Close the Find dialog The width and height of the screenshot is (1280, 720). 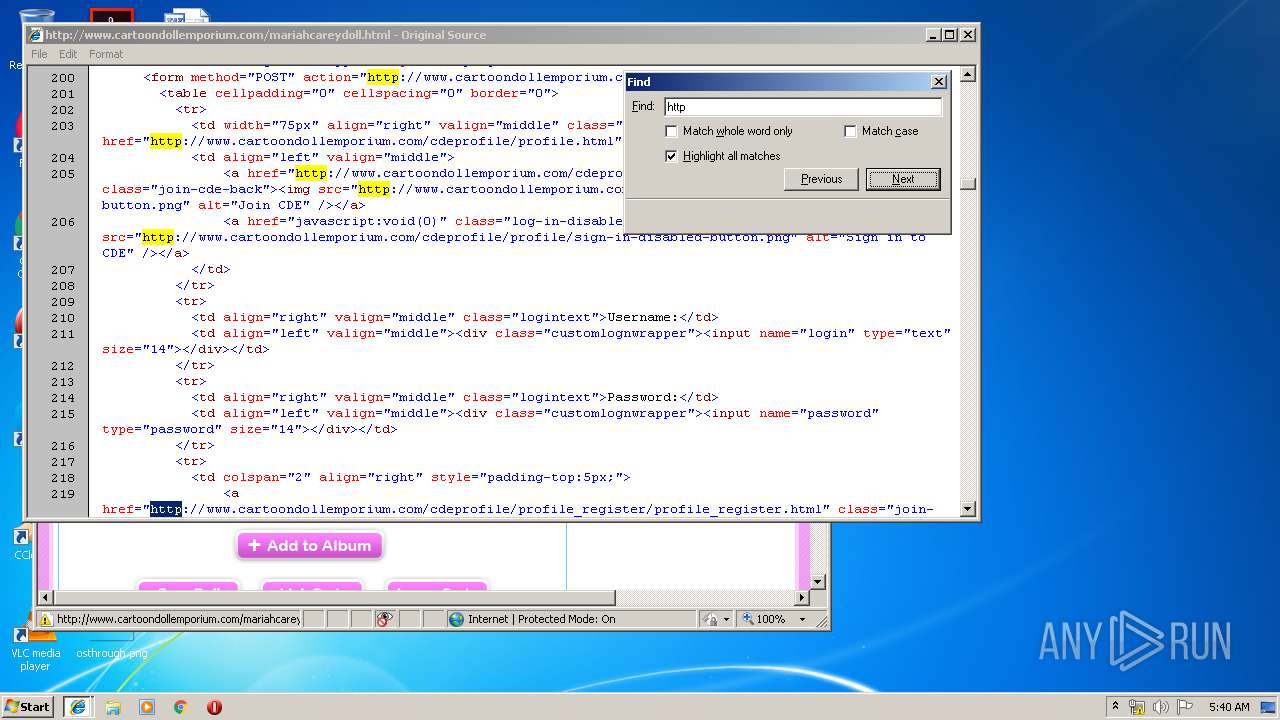click(x=938, y=82)
